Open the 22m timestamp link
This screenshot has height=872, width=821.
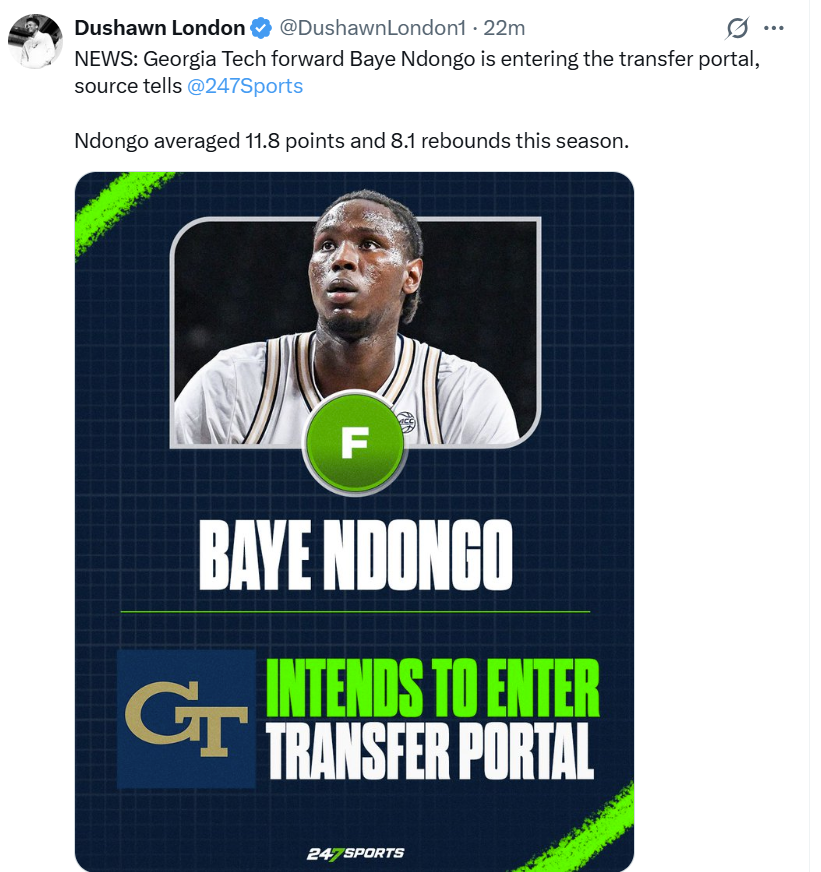tap(504, 28)
